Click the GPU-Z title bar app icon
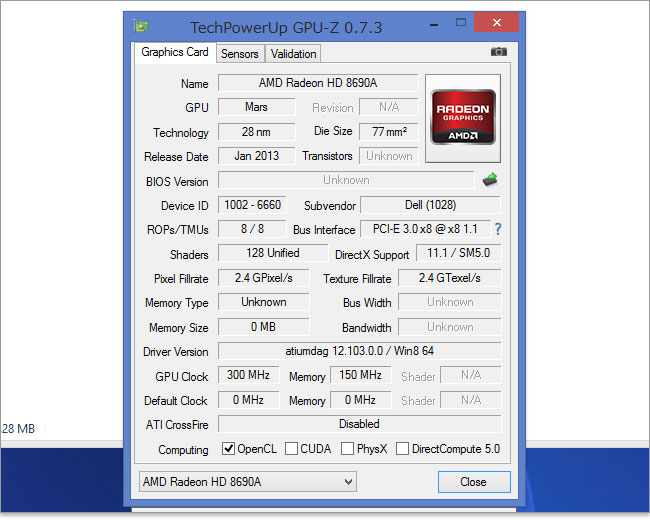 click(141, 27)
